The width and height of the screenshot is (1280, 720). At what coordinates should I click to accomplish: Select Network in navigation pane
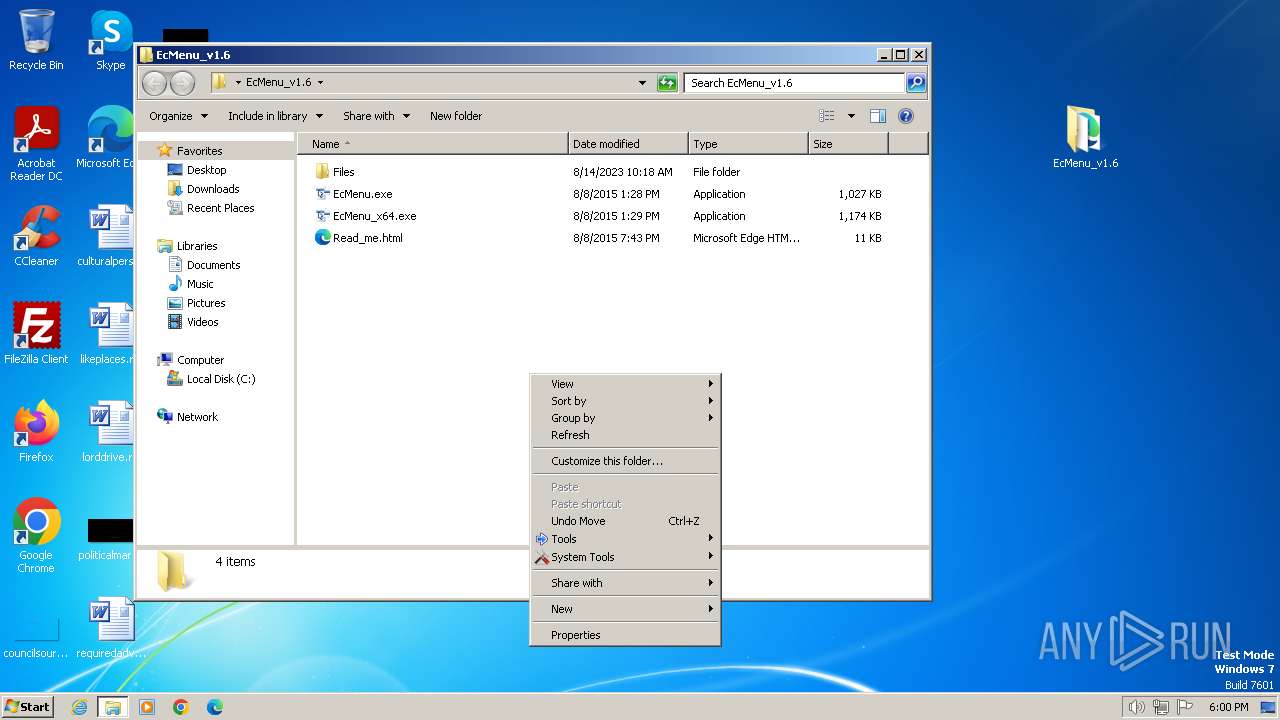coord(197,417)
